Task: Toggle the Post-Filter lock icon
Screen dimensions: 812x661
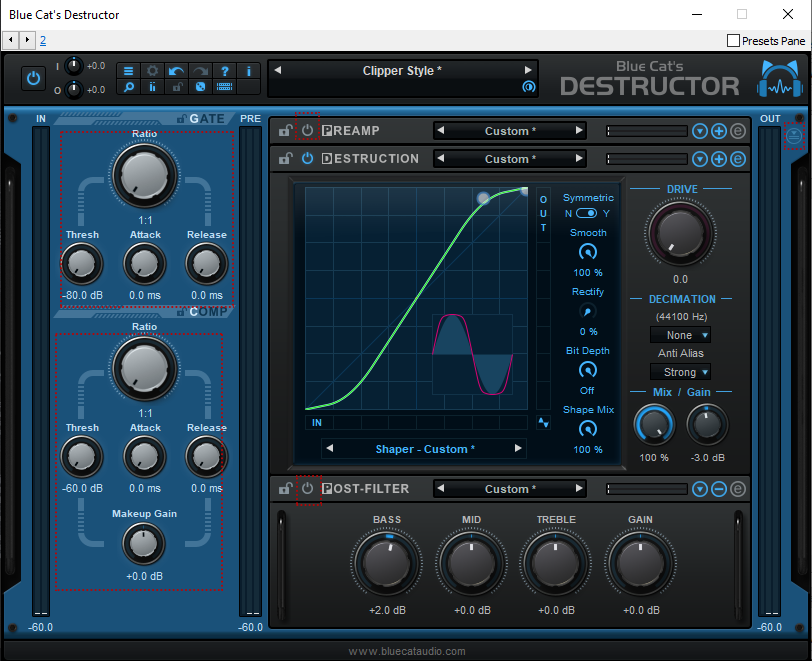Action: point(285,488)
